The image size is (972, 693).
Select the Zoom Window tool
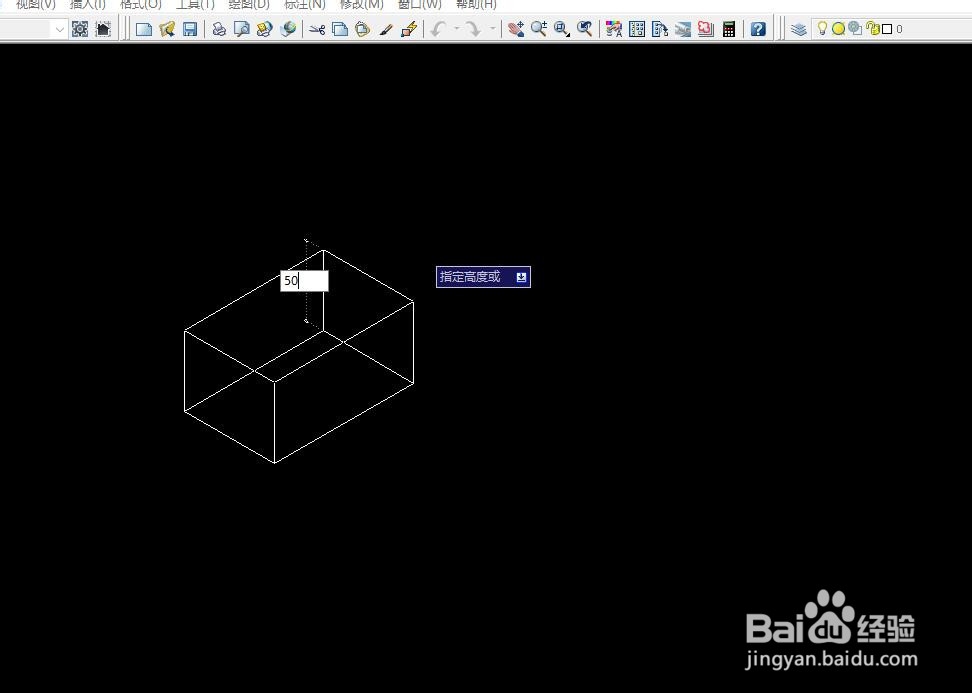pyautogui.click(x=562, y=29)
